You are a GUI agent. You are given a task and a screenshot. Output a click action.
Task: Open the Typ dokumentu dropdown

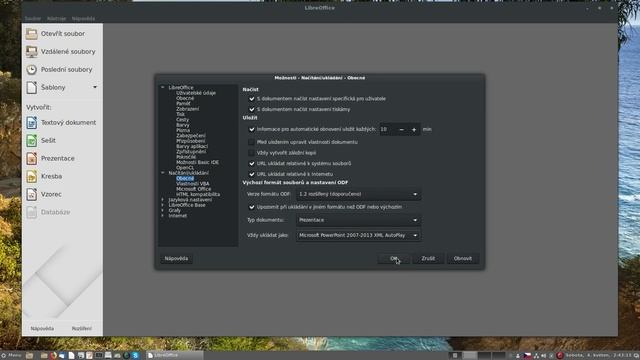click(x=358, y=220)
